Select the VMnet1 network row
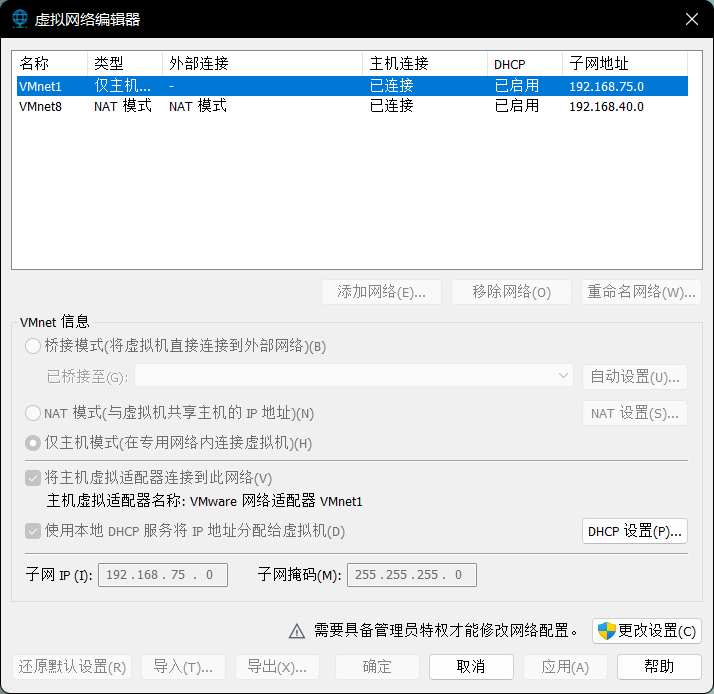 pyautogui.click(x=352, y=86)
